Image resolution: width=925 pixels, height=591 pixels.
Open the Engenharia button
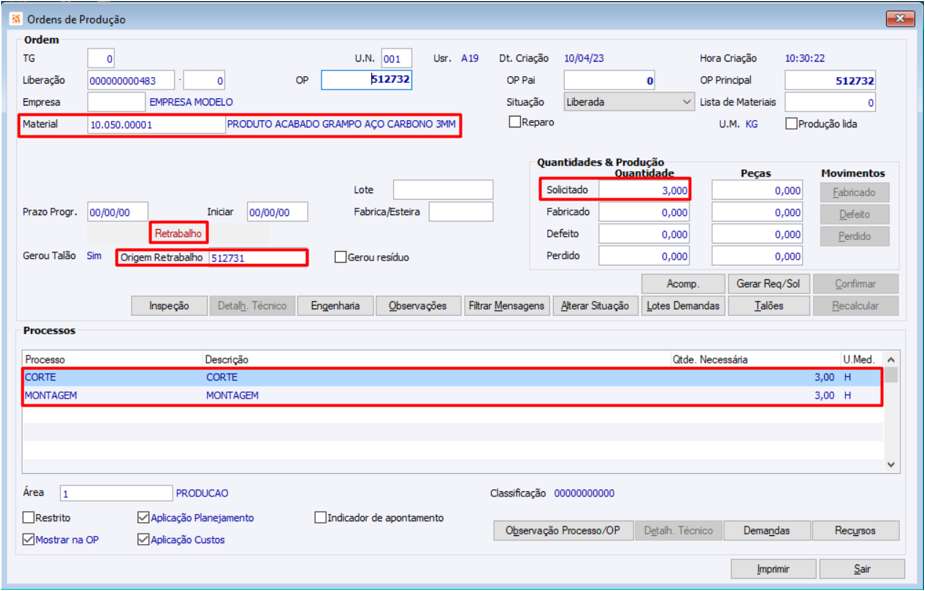point(335,306)
